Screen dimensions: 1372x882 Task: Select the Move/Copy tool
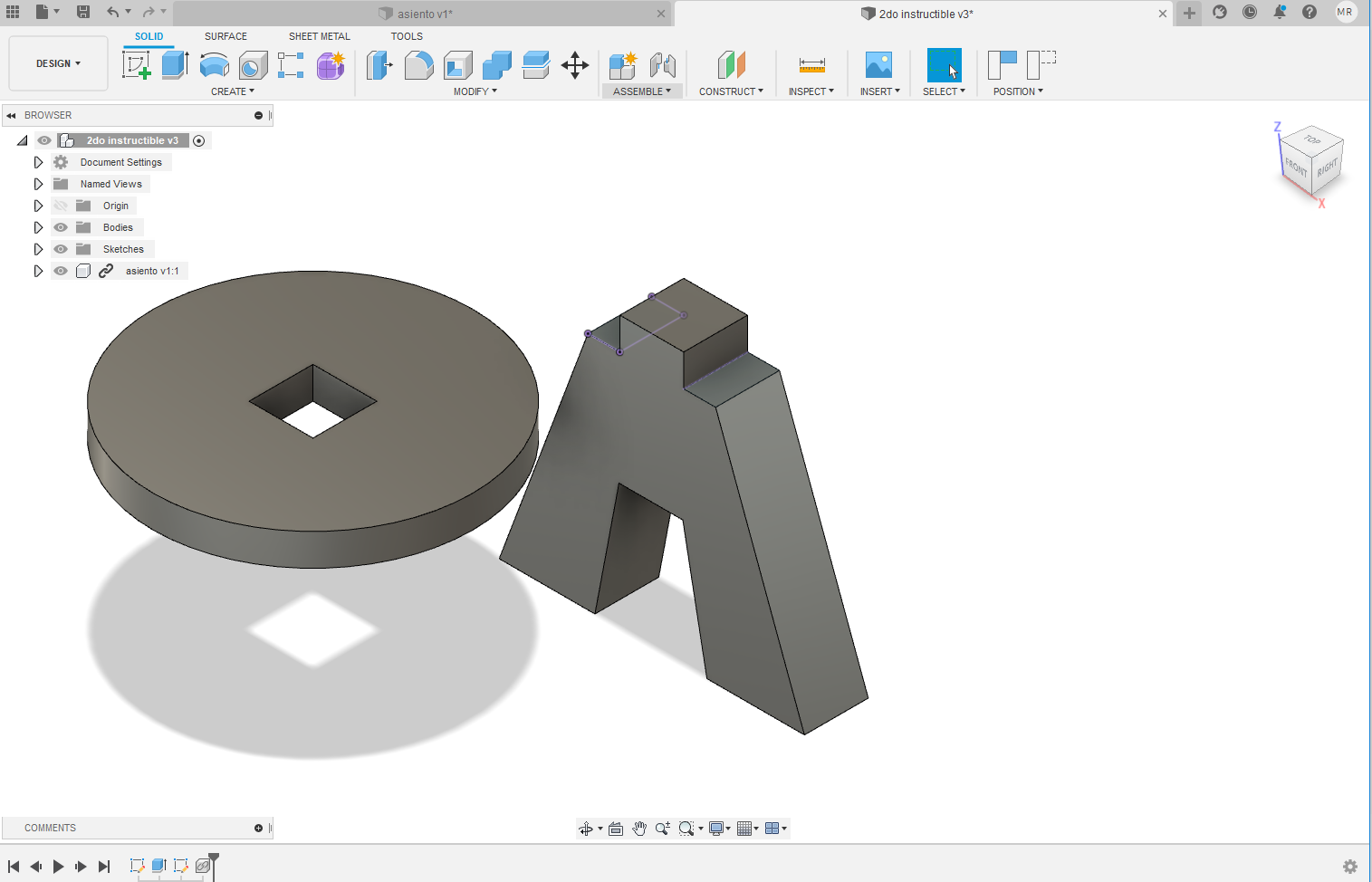[575, 65]
